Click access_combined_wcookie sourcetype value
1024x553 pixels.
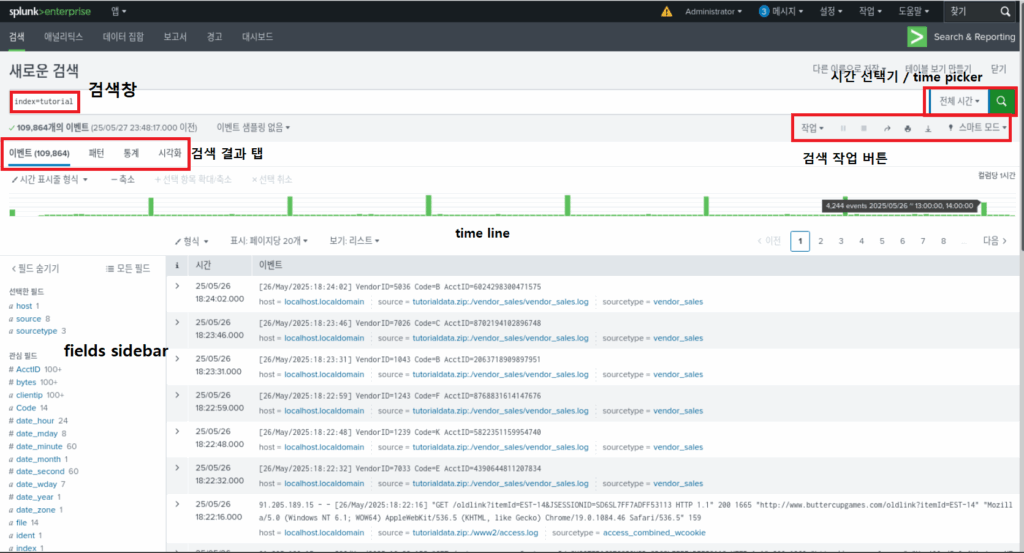tap(654, 533)
